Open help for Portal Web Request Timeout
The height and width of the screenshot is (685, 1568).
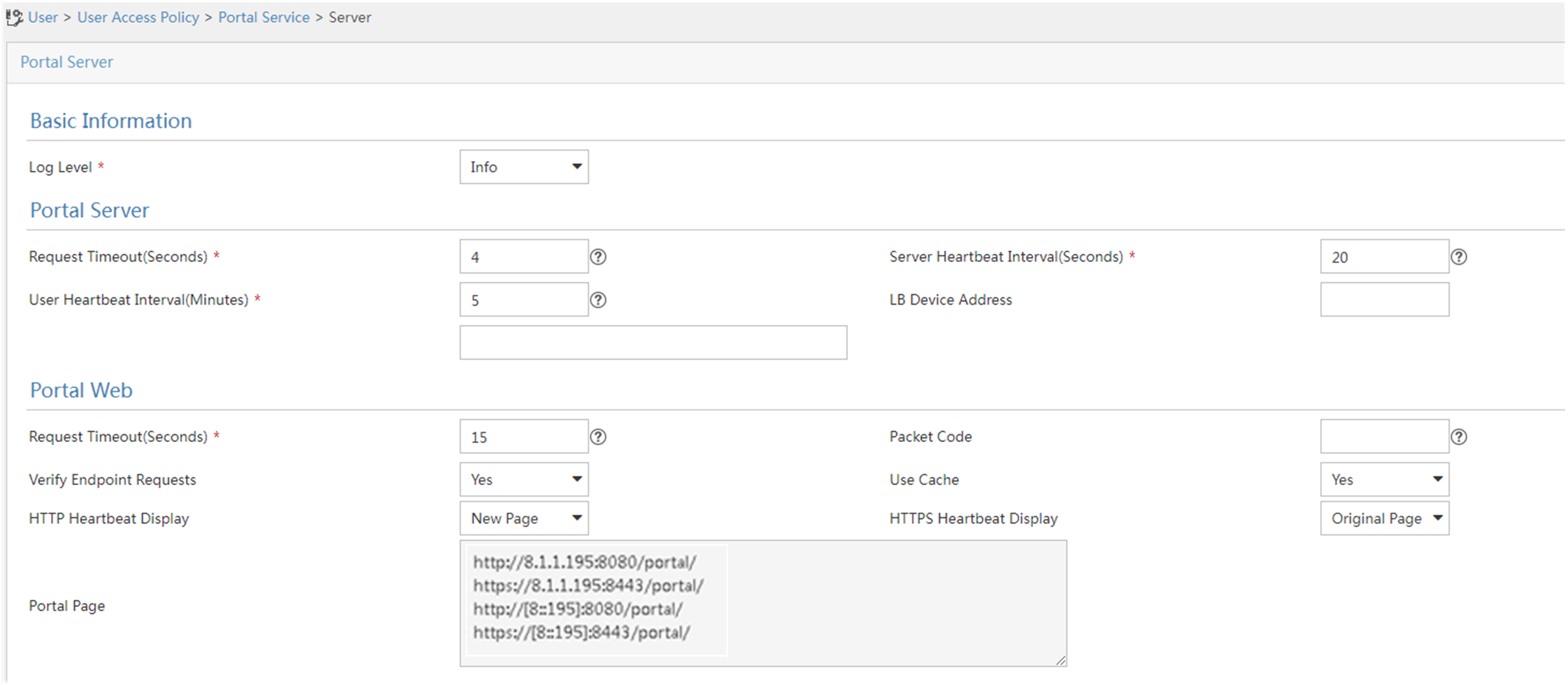pos(598,437)
